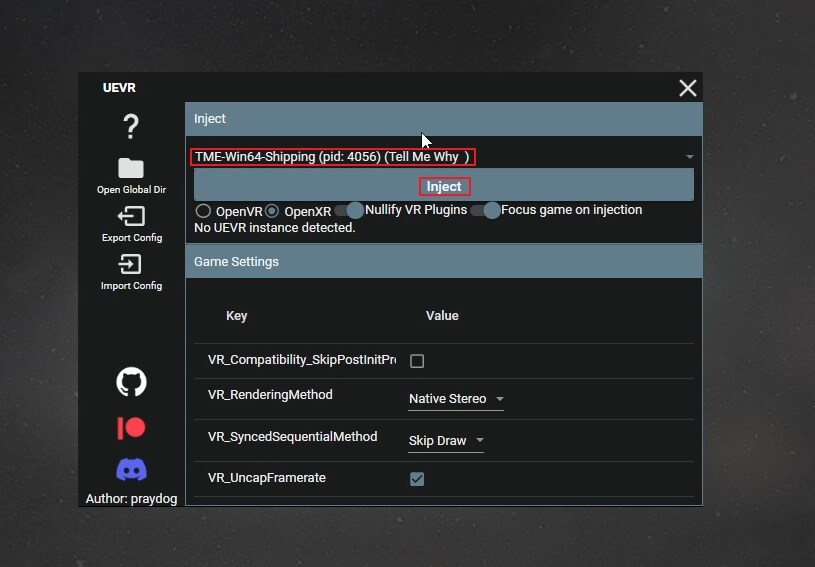Close the UEVR window
Screen dimensions: 815x567
[688, 88]
